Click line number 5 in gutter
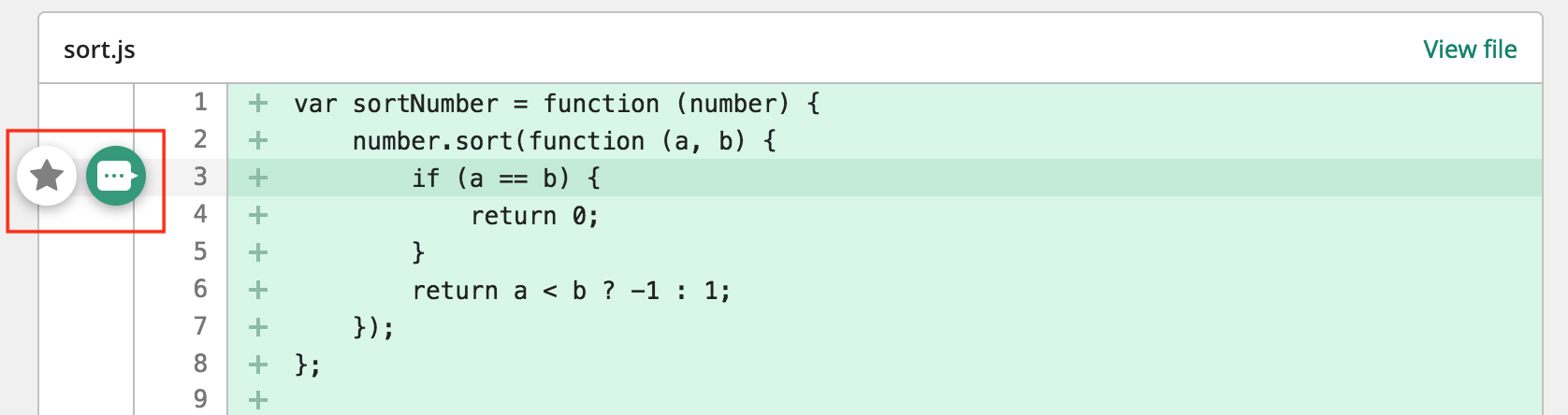 pyautogui.click(x=200, y=251)
